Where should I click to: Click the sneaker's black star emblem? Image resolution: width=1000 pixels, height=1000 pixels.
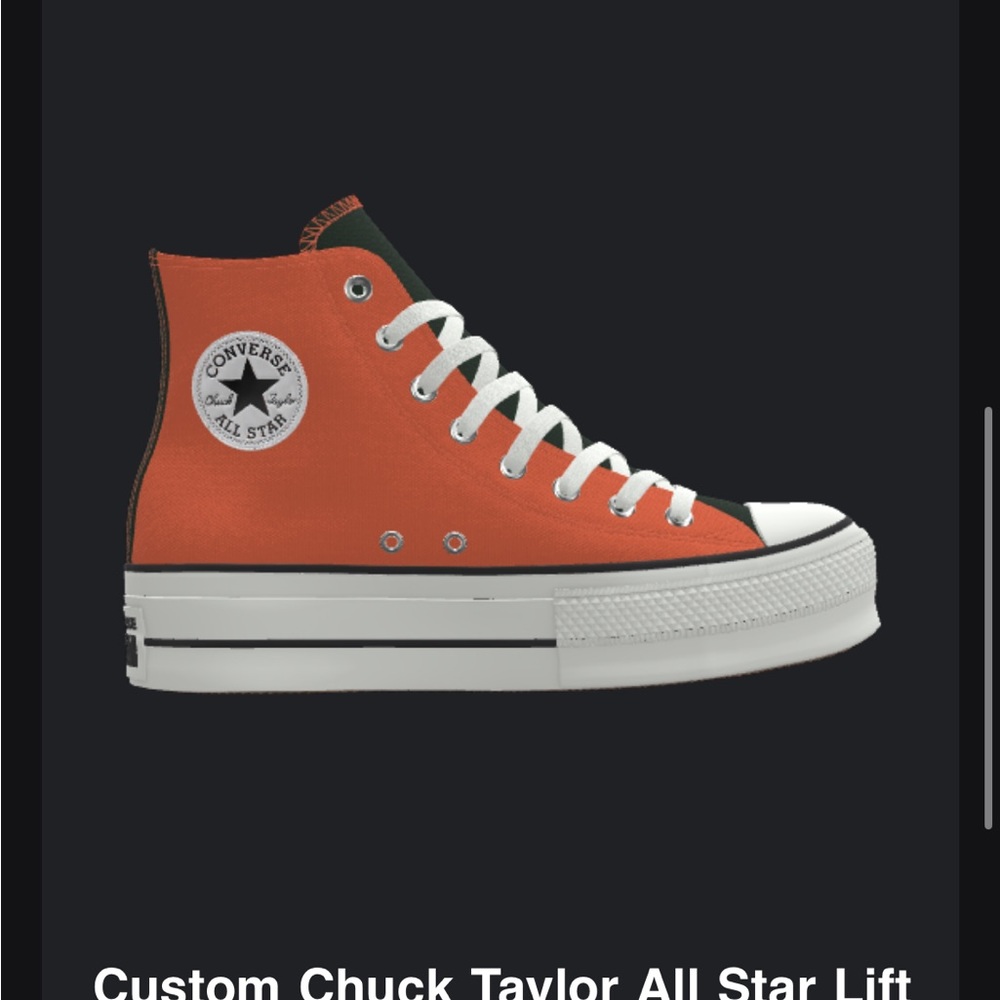click(x=249, y=387)
